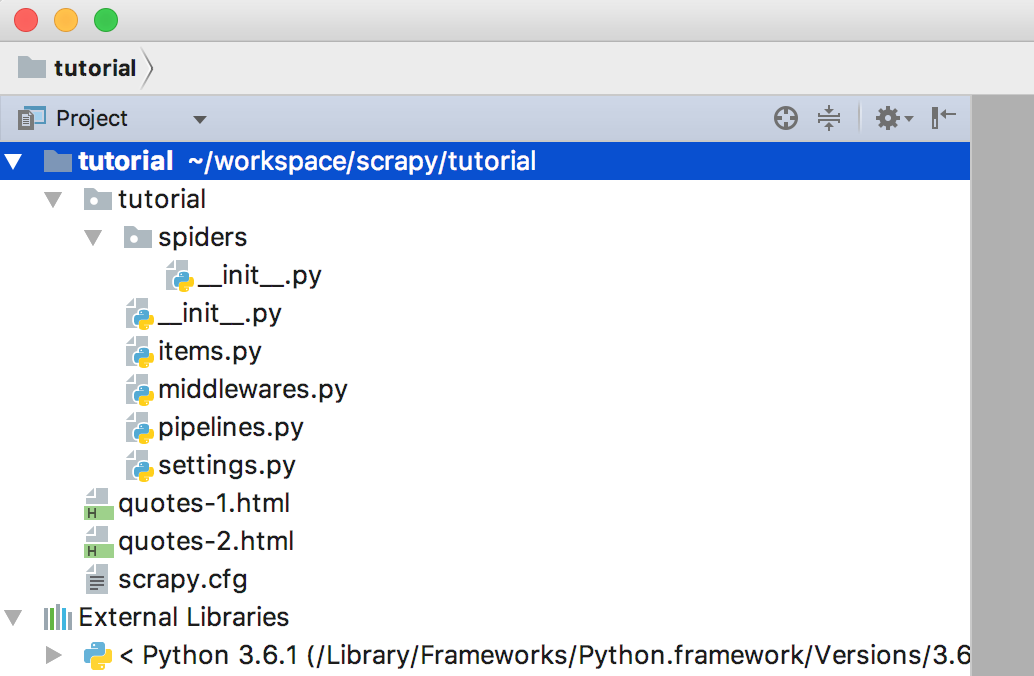Collapse the root tutorial project node
This screenshot has width=1034, height=676.
pyautogui.click(x=14, y=161)
